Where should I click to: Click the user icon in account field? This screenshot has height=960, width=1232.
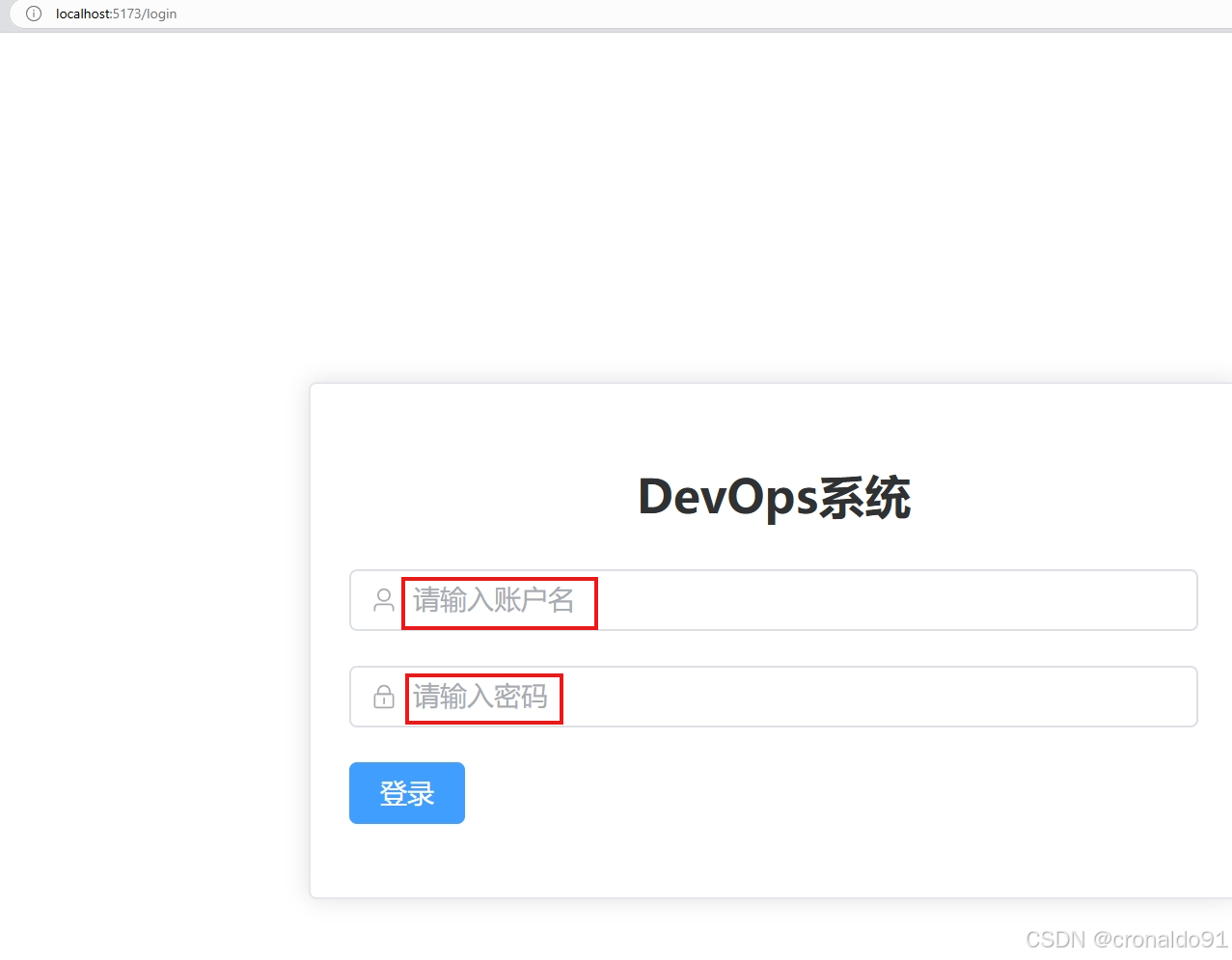384,600
